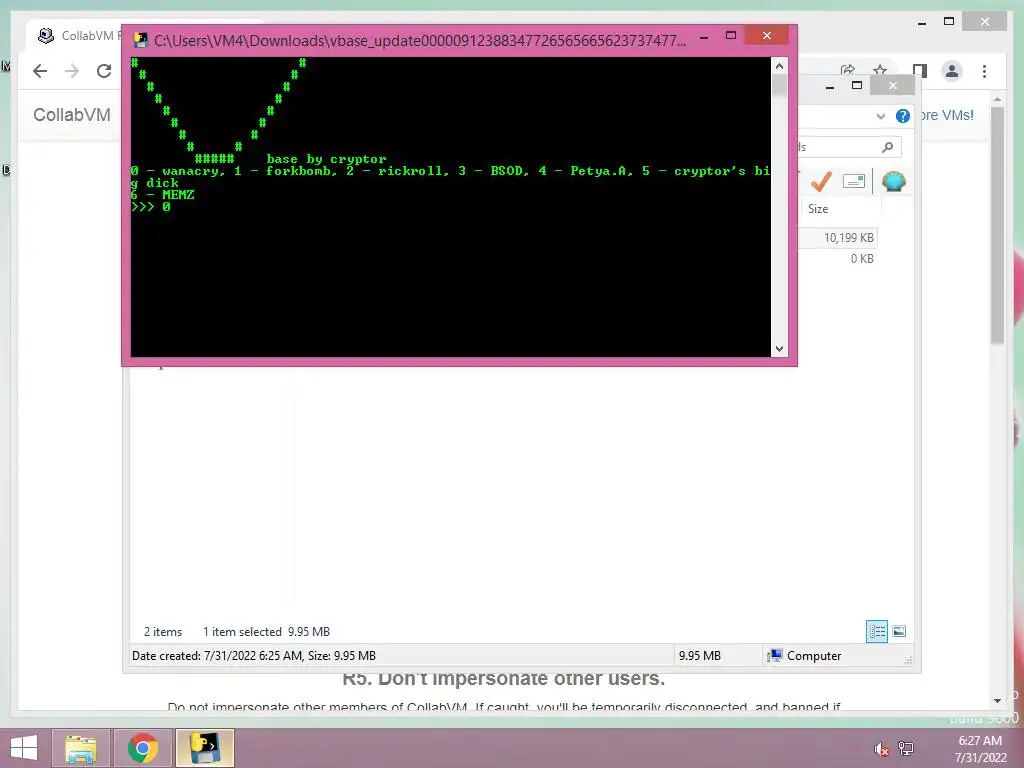Open Chrome three-dot menu

tap(984, 71)
